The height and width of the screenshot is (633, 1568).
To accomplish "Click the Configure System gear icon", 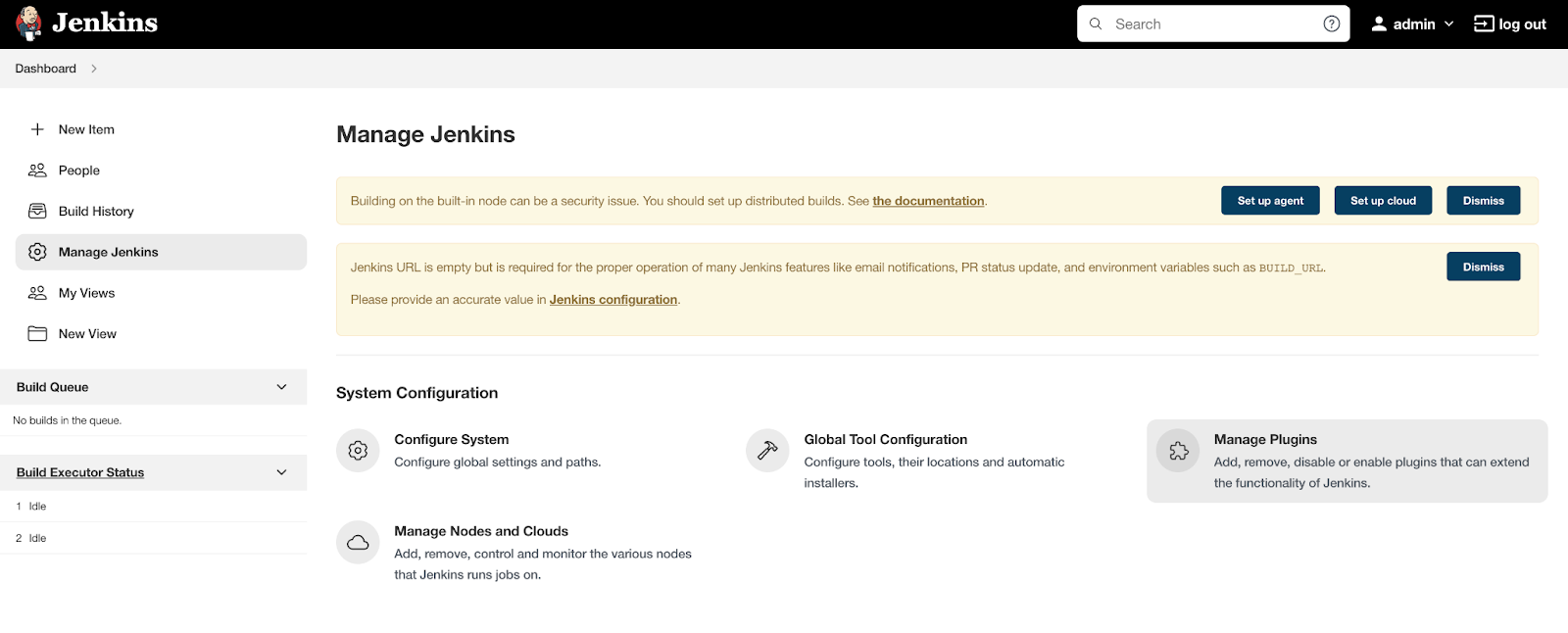I will coord(358,450).
